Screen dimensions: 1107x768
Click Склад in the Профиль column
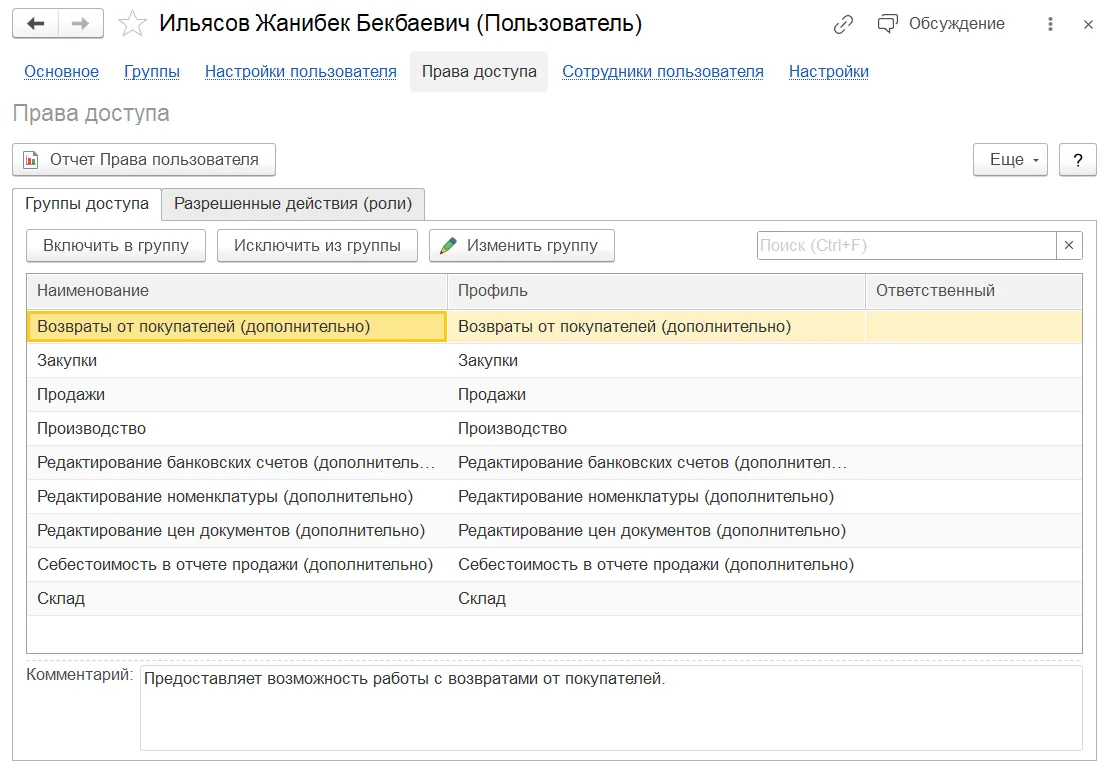pyautogui.click(x=656, y=599)
